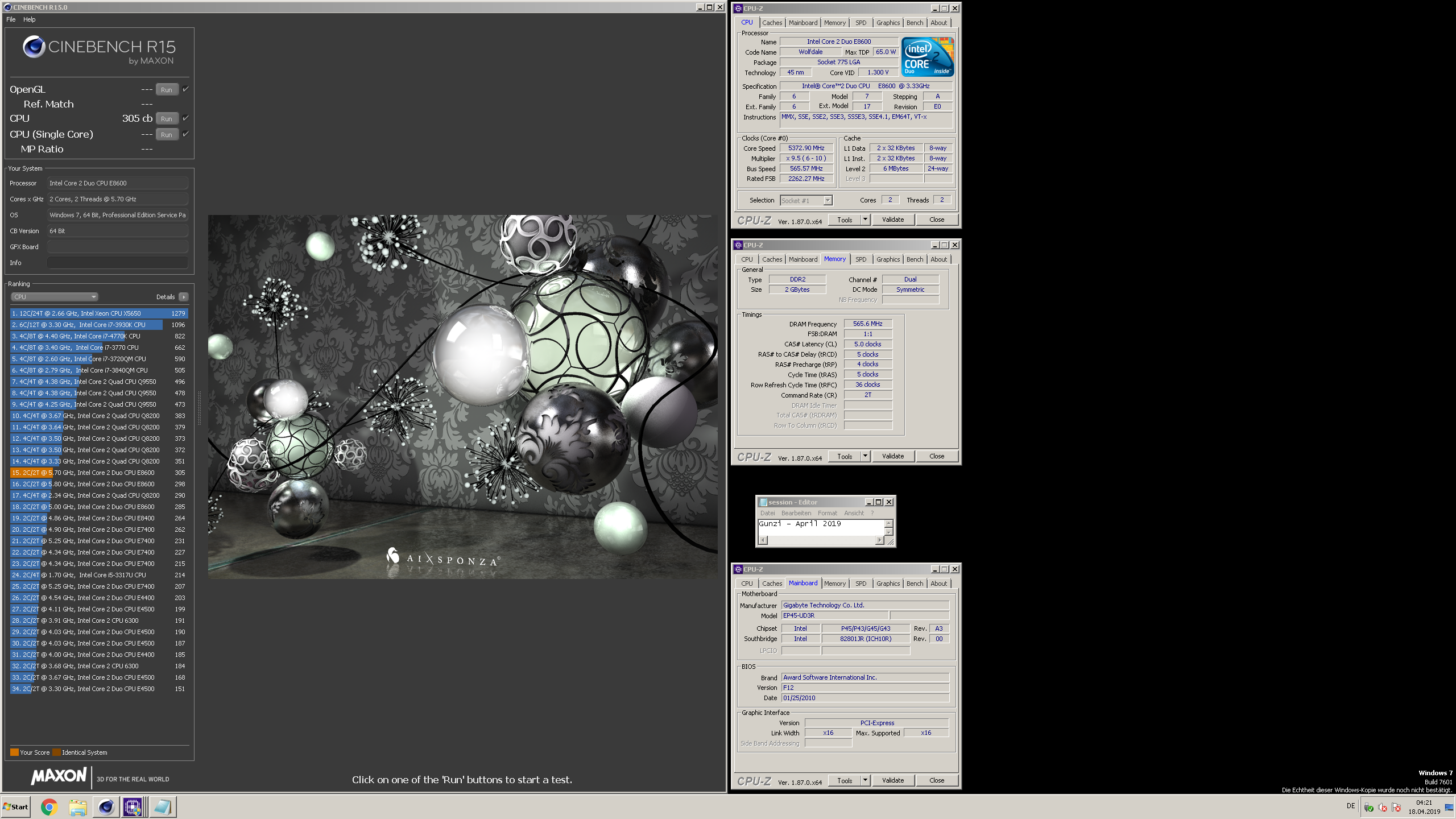Click the Details arrow button in Ranking

coord(184,297)
